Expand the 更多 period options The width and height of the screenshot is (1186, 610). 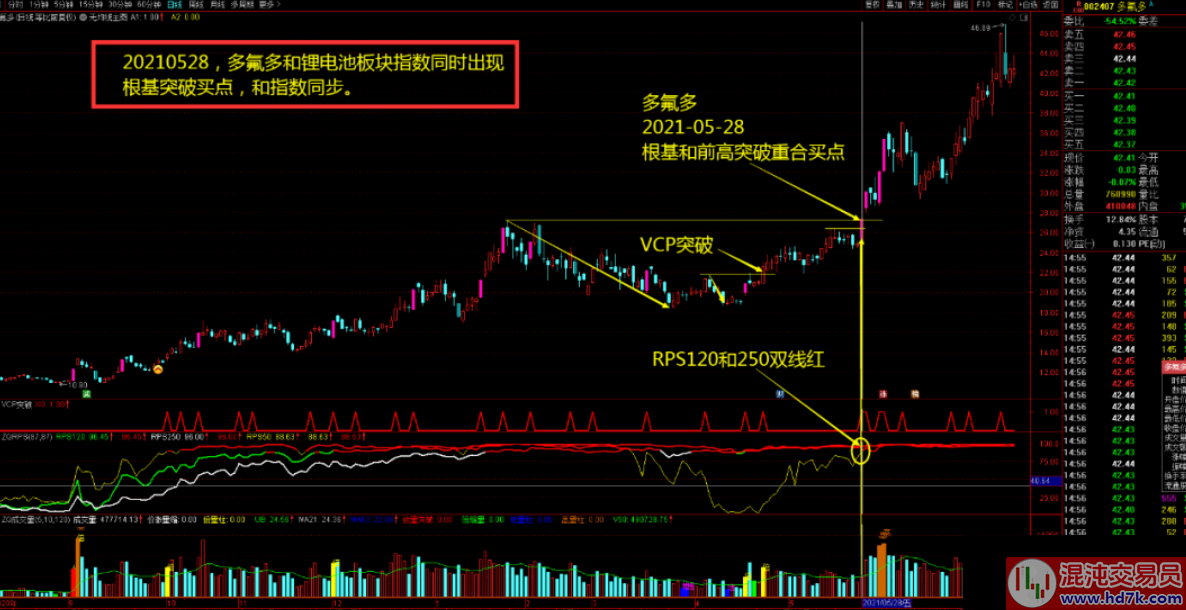(266, 5)
